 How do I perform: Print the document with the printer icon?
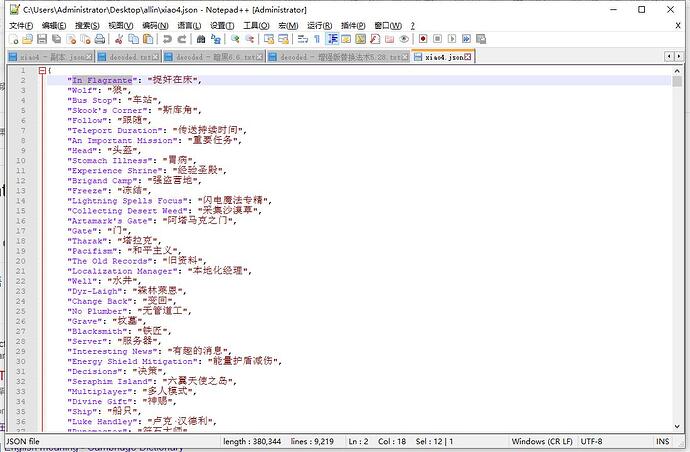click(100, 39)
